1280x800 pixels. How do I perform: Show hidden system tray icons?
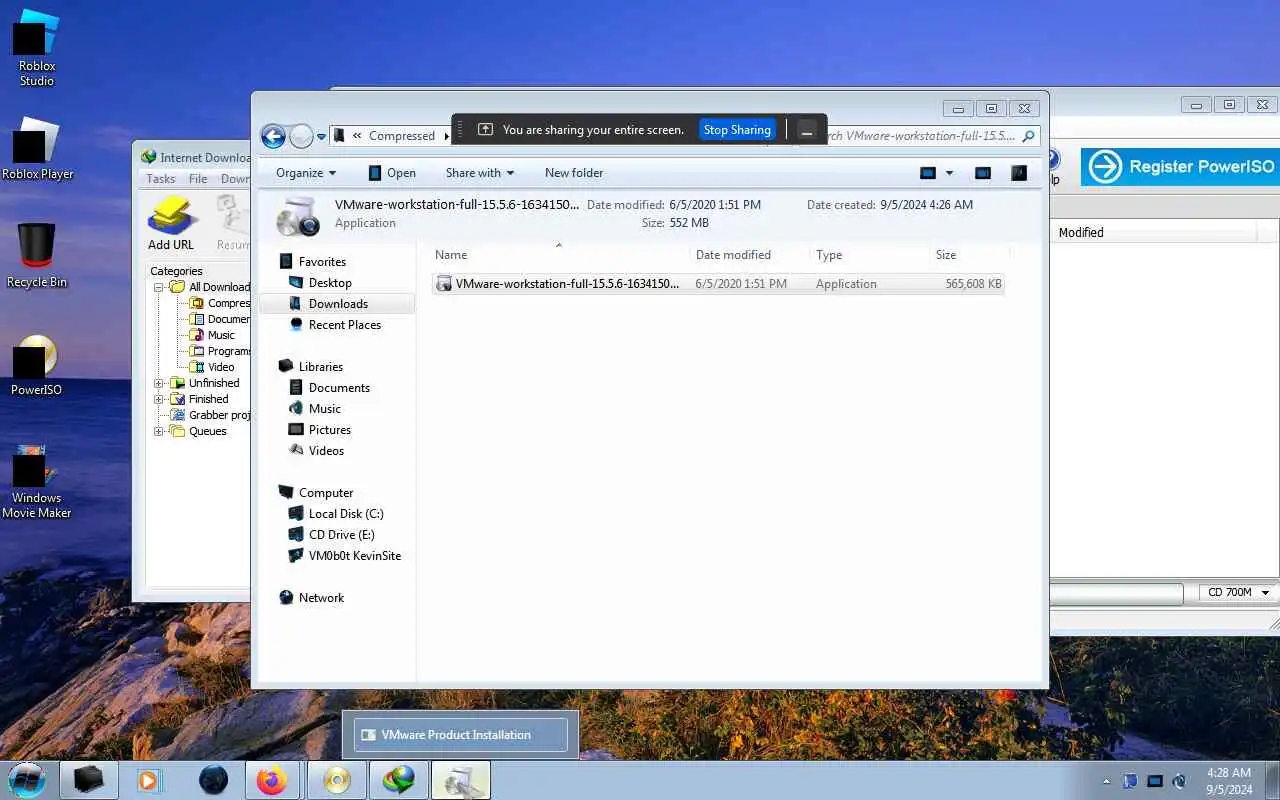[x=1105, y=781]
